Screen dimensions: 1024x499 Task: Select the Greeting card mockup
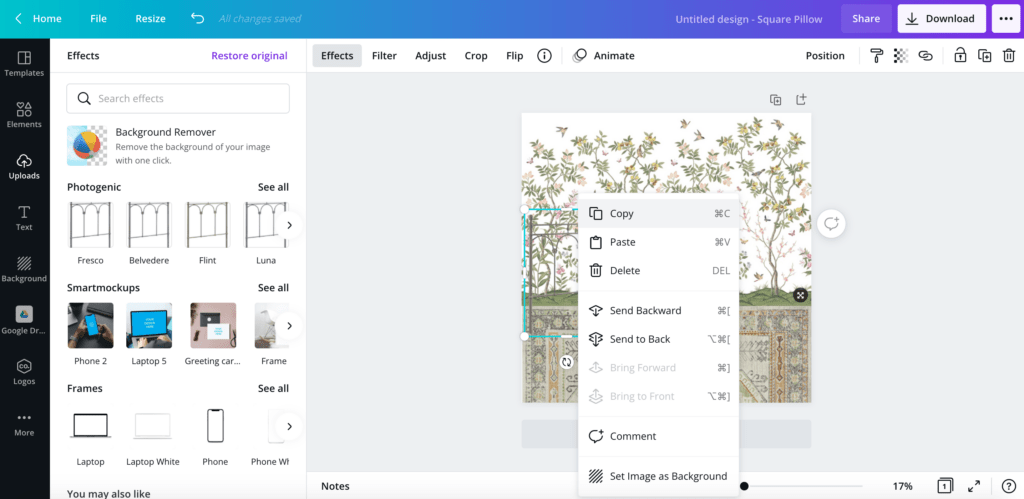point(213,325)
